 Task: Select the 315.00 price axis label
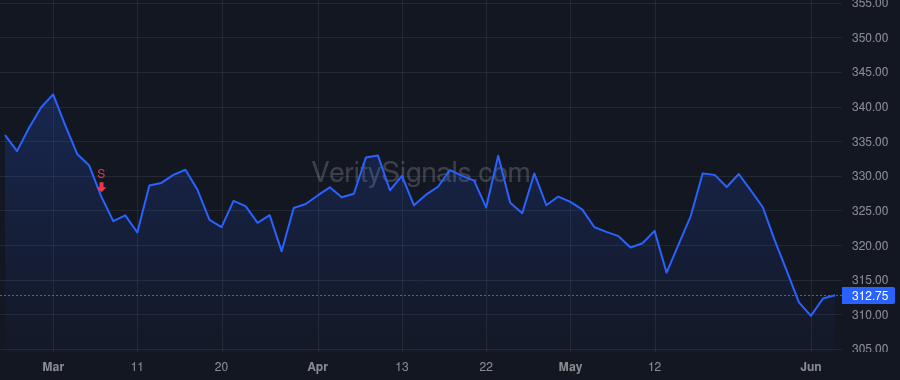coord(870,280)
